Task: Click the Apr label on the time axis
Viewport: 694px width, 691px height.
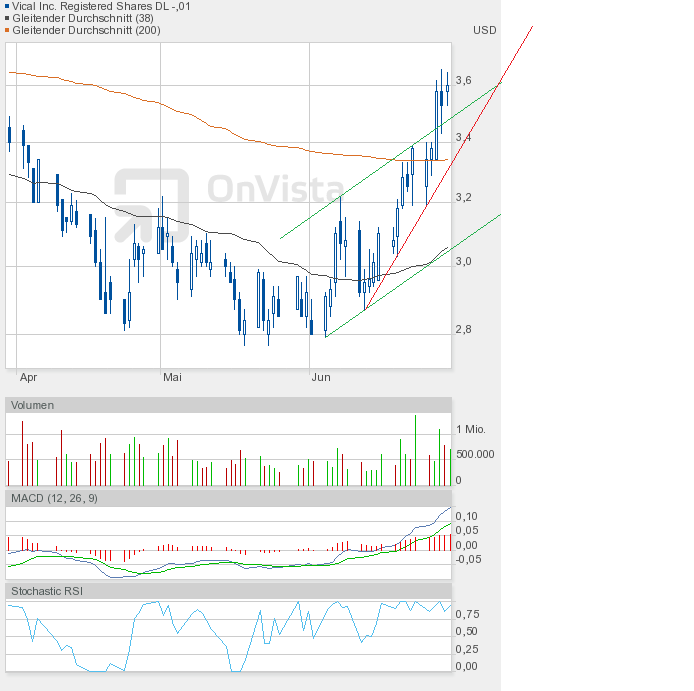Action: [29, 377]
